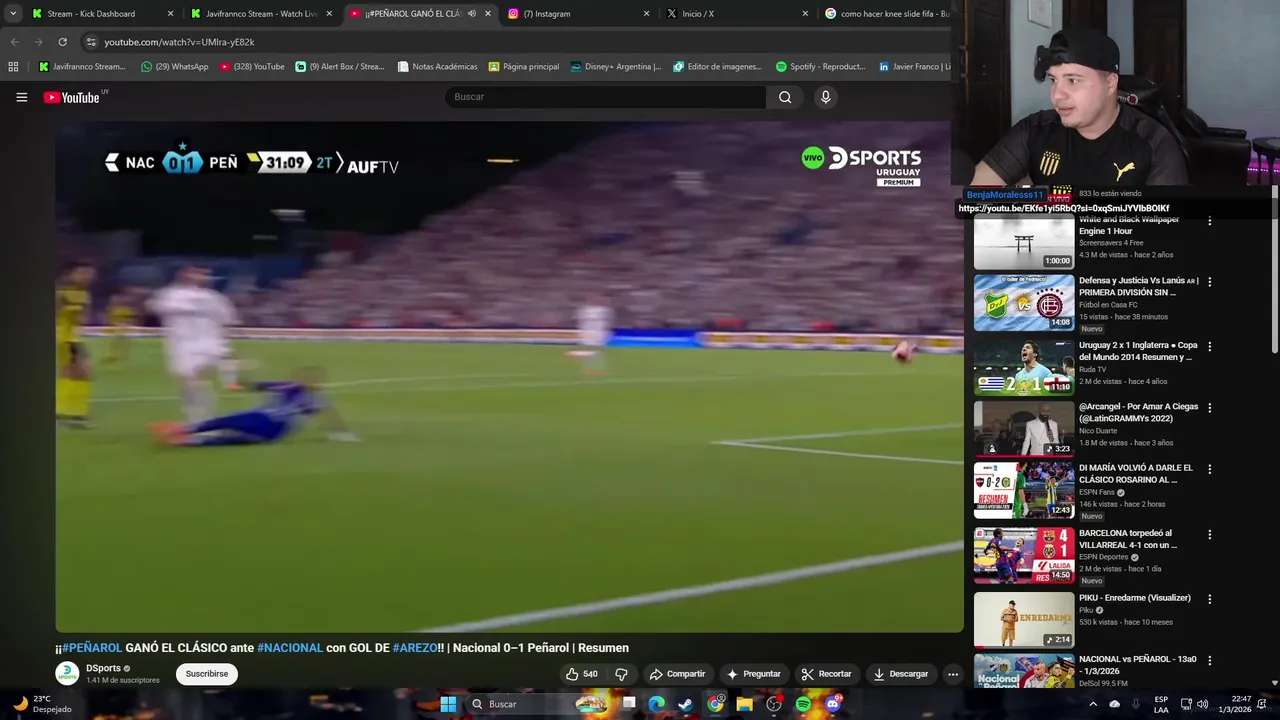Open Spotify Reproduct... bookmark
The width and height of the screenshot is (1280, 720).
pyautogui.click(x=820, y=67)
